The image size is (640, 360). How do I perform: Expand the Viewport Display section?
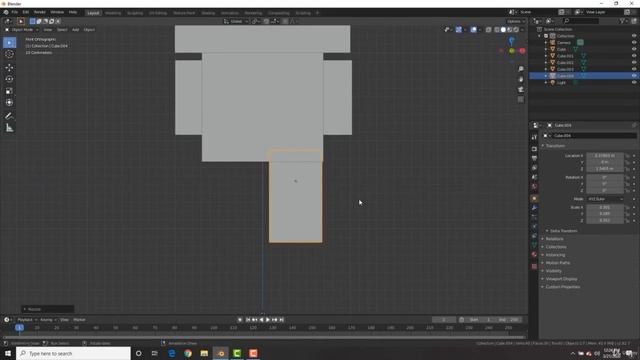[x=561, y=279]
